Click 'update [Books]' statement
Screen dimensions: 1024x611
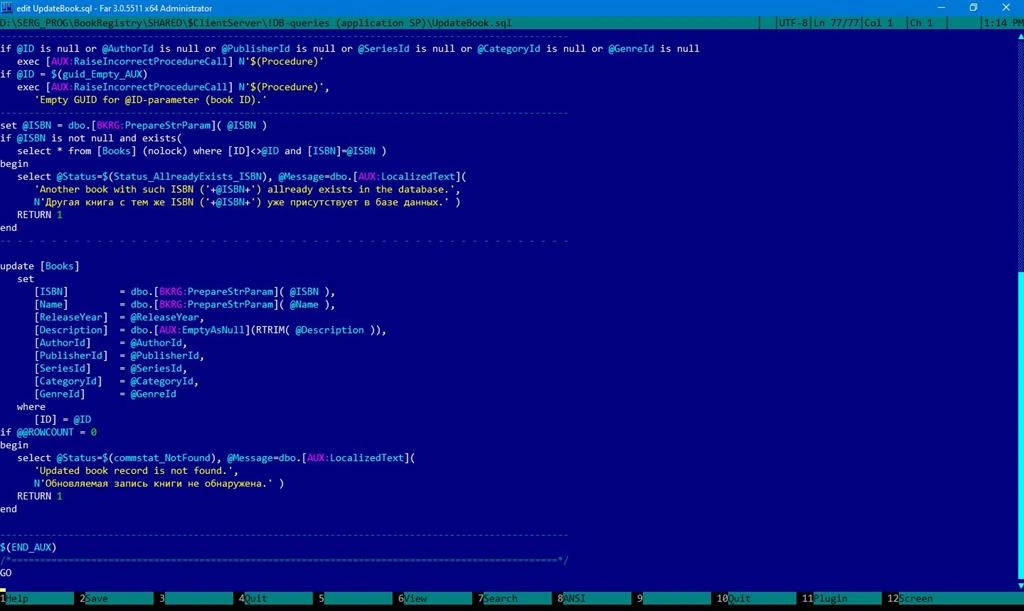click(x=40, y=266)
